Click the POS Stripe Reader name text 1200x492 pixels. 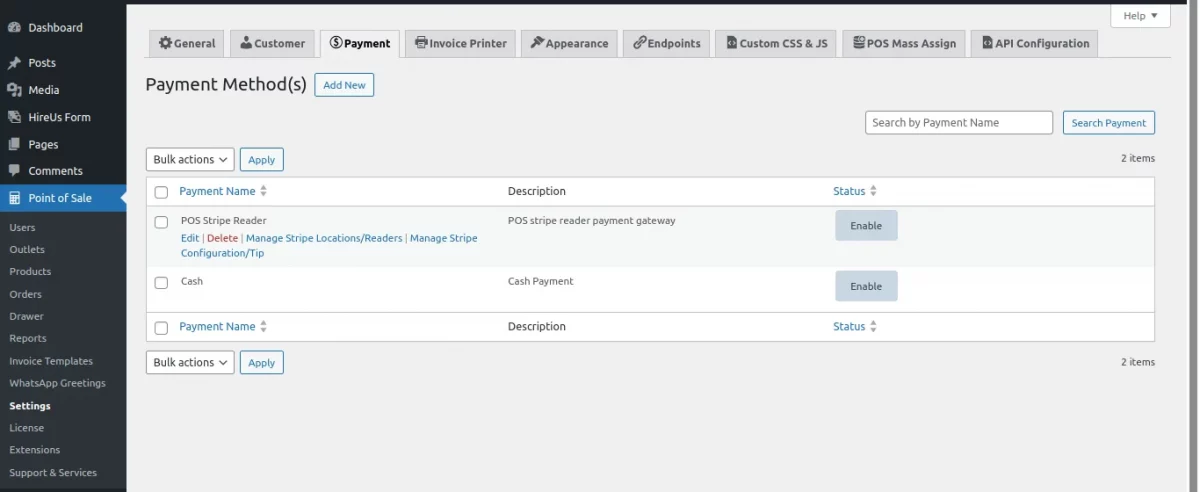[224, 220]
